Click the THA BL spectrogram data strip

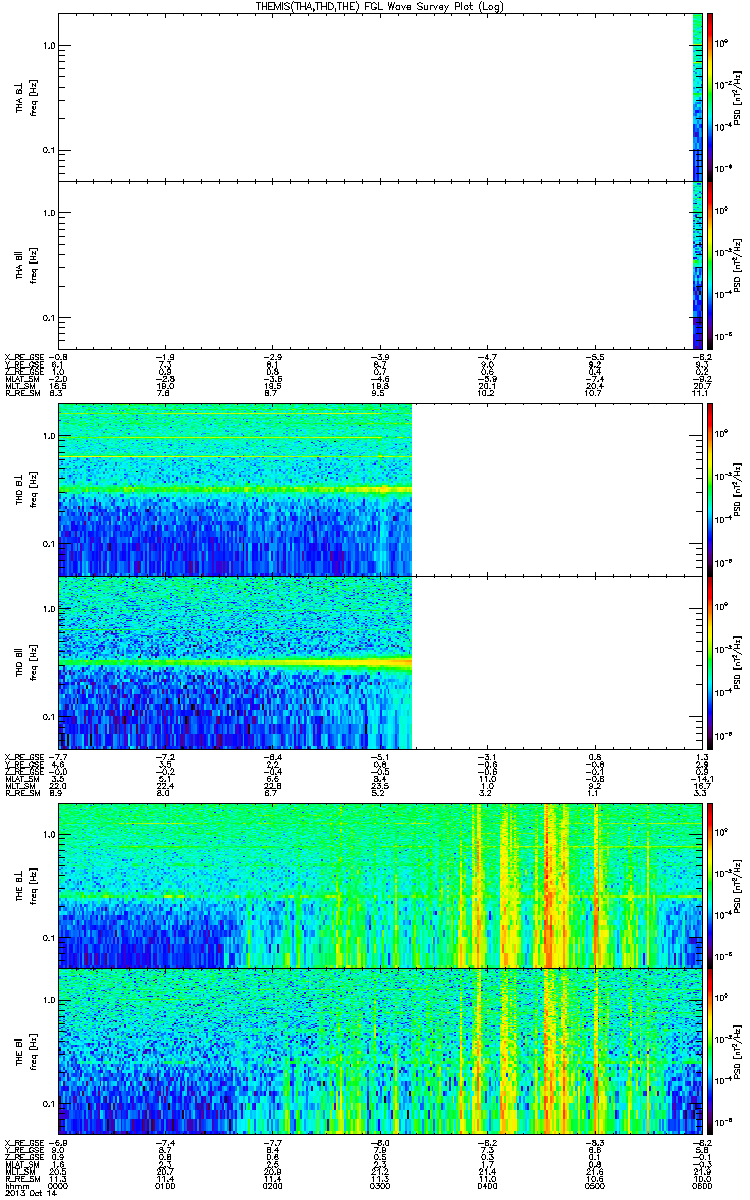pyautogui.click(x=696, y=97)
